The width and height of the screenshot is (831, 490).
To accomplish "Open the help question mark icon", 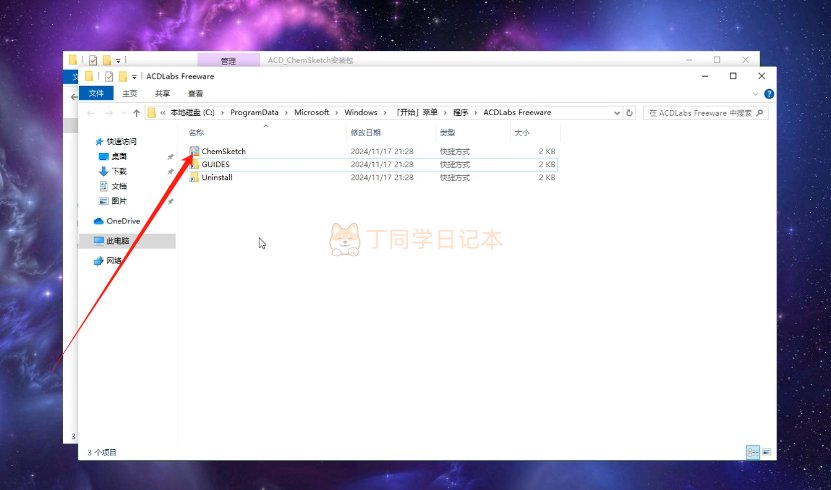I will [767, 93].
